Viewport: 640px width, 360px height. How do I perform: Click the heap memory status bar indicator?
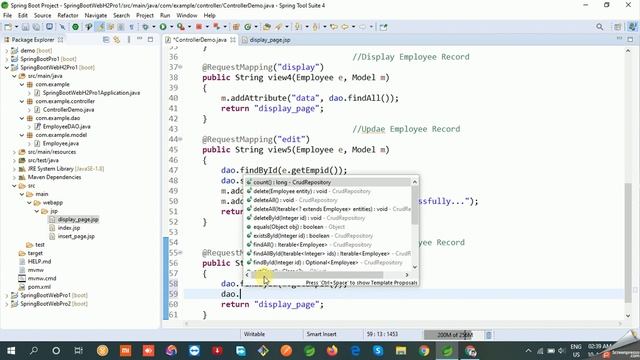click(453, 335)
